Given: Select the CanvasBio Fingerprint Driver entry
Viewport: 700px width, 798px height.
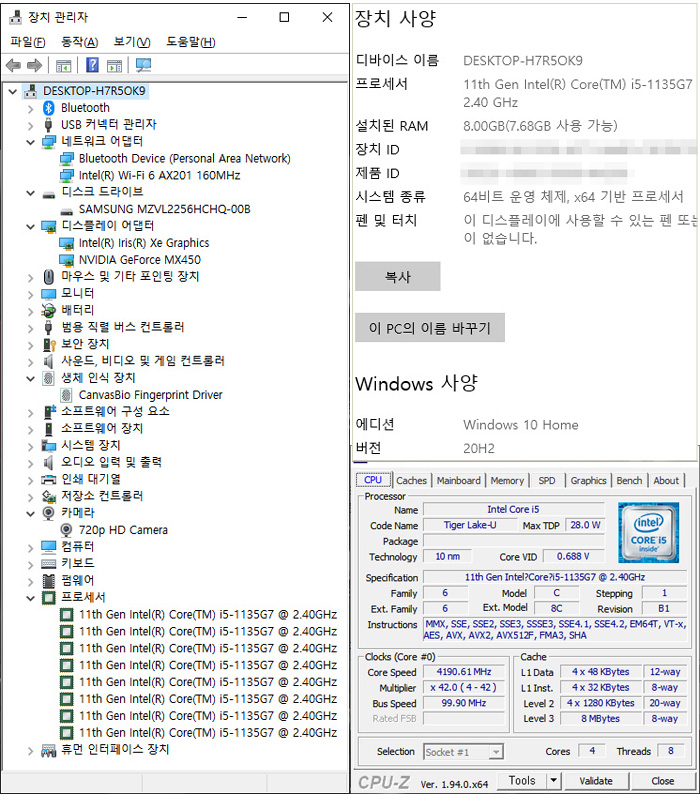Looking at the screenshot, I should (x=151, y=395).
